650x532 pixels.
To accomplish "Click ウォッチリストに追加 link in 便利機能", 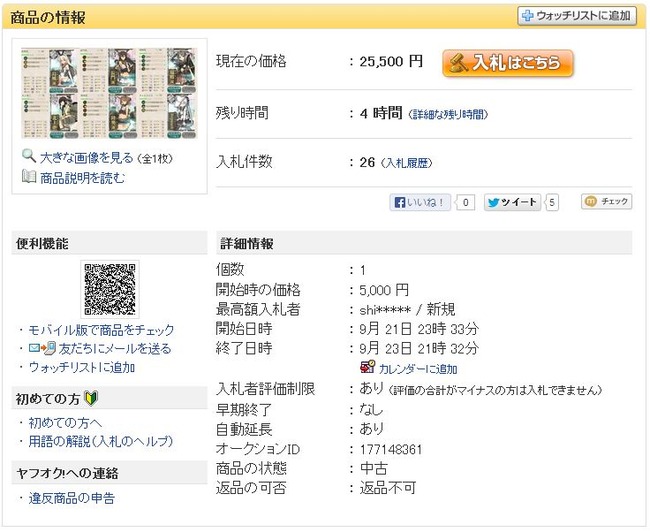I will 82,367.
